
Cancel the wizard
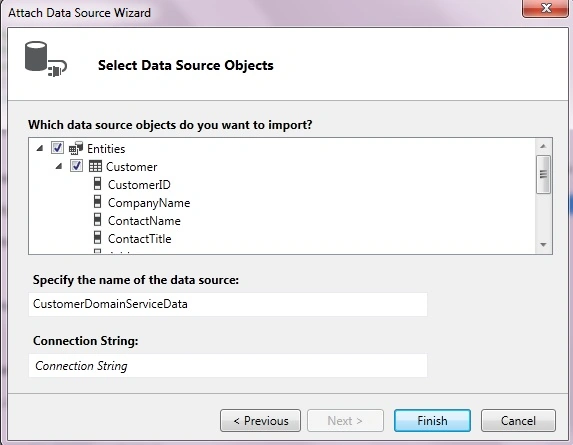click(x=518, y=421)
